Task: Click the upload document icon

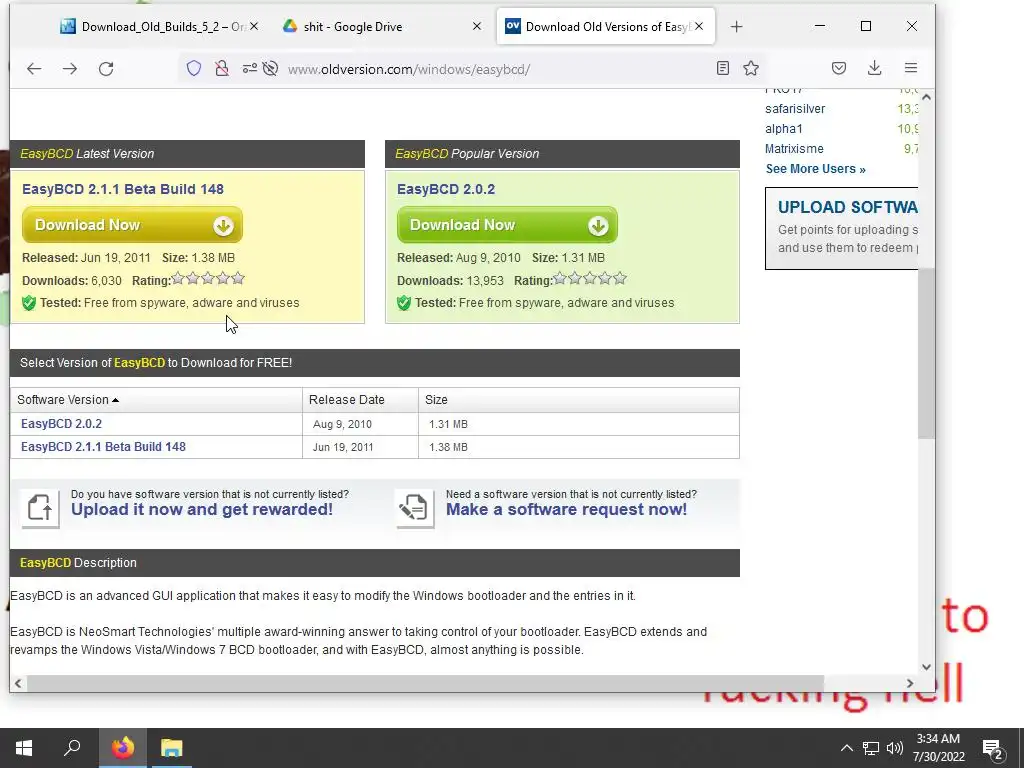Action: tap(40, 507)
